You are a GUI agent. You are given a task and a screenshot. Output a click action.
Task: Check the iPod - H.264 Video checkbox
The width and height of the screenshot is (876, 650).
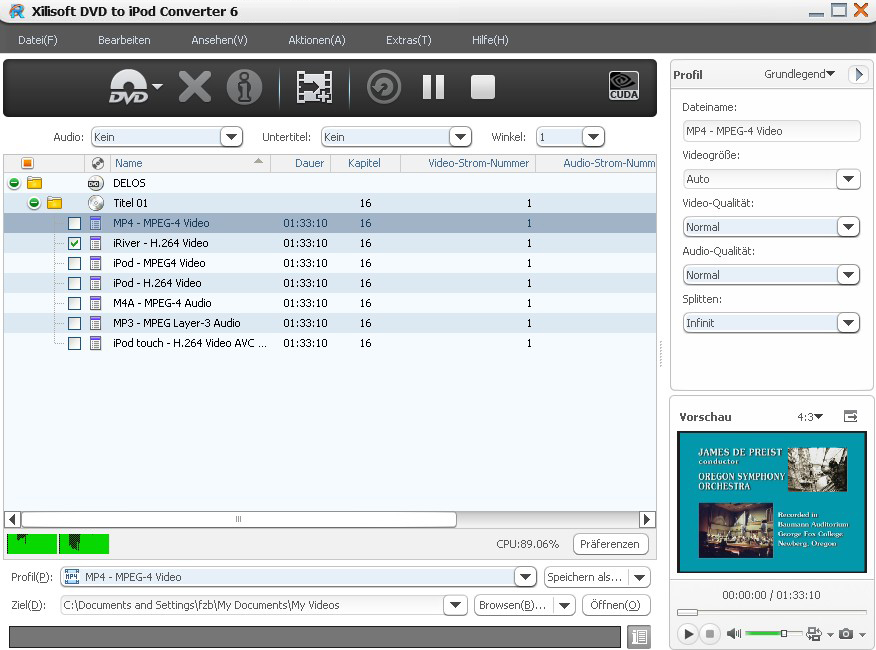(x=74, y=283)
